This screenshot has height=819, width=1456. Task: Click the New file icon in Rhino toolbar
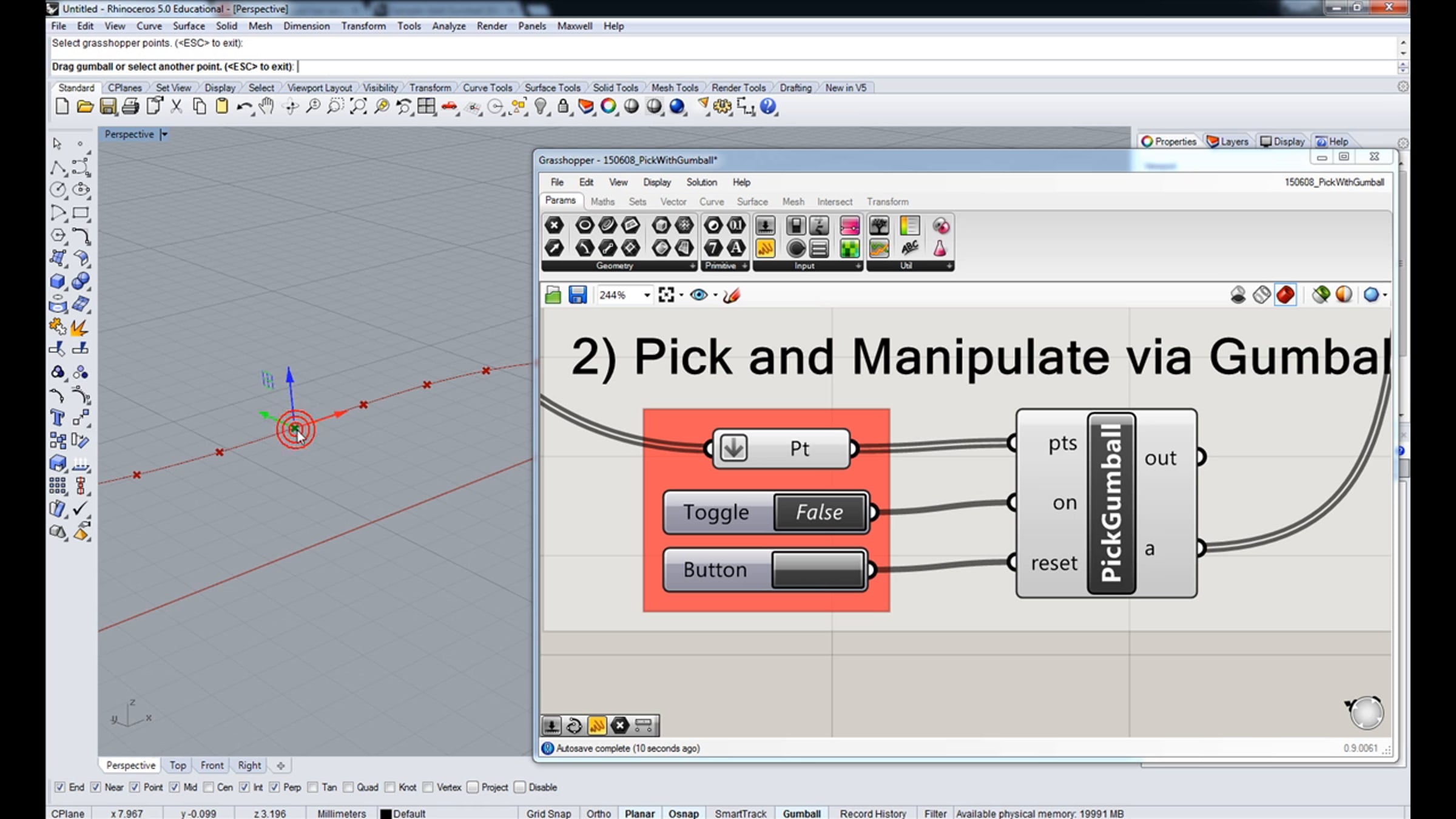point(62,107)
